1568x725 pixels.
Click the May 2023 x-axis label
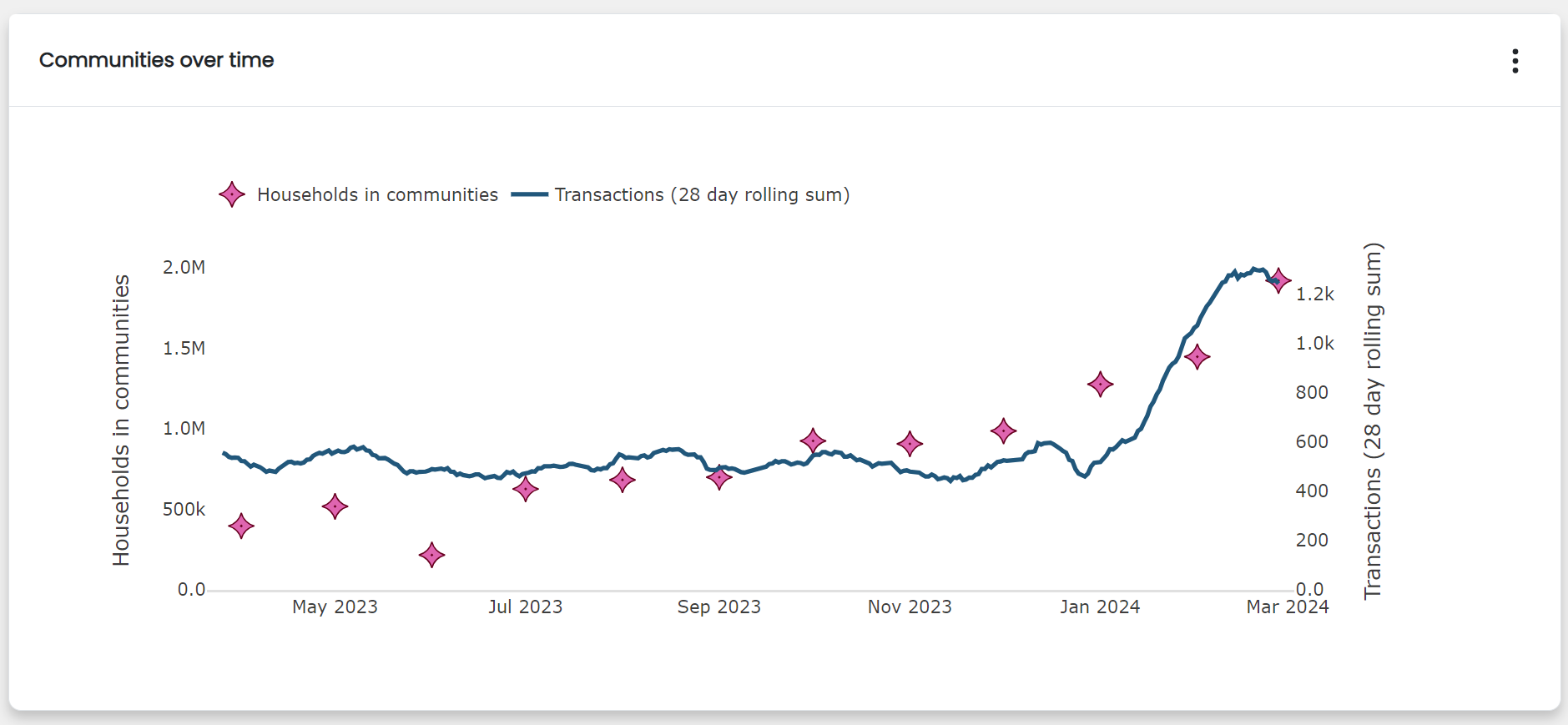point(335,607)
